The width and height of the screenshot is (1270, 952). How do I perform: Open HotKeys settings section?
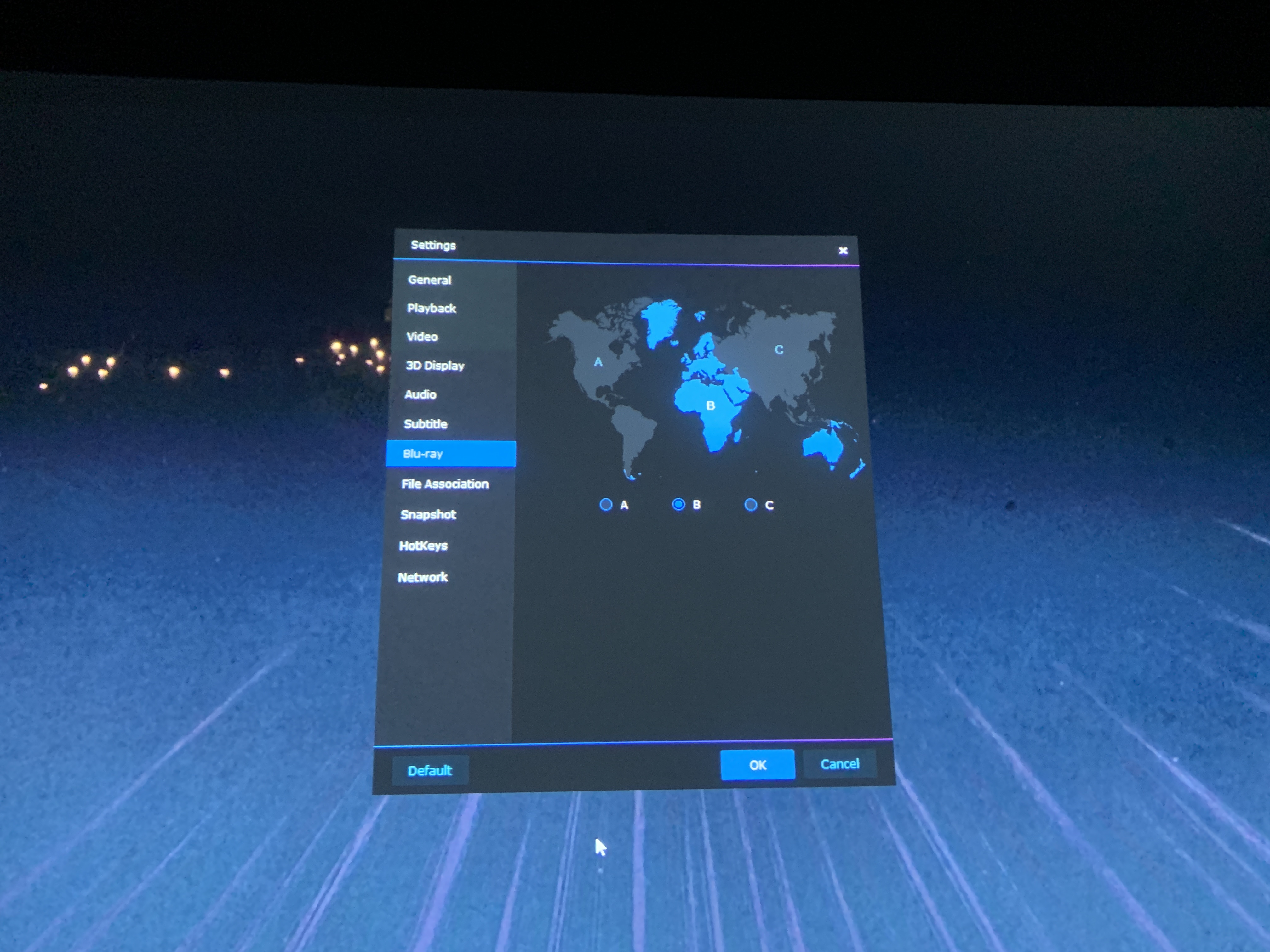pyautogui.click(x=423, y=546)
